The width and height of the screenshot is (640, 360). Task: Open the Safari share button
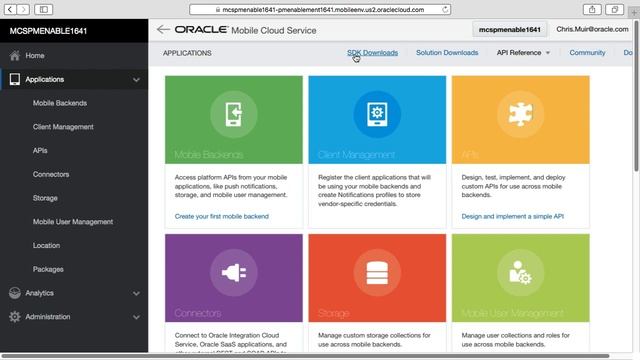pos(592,9)
